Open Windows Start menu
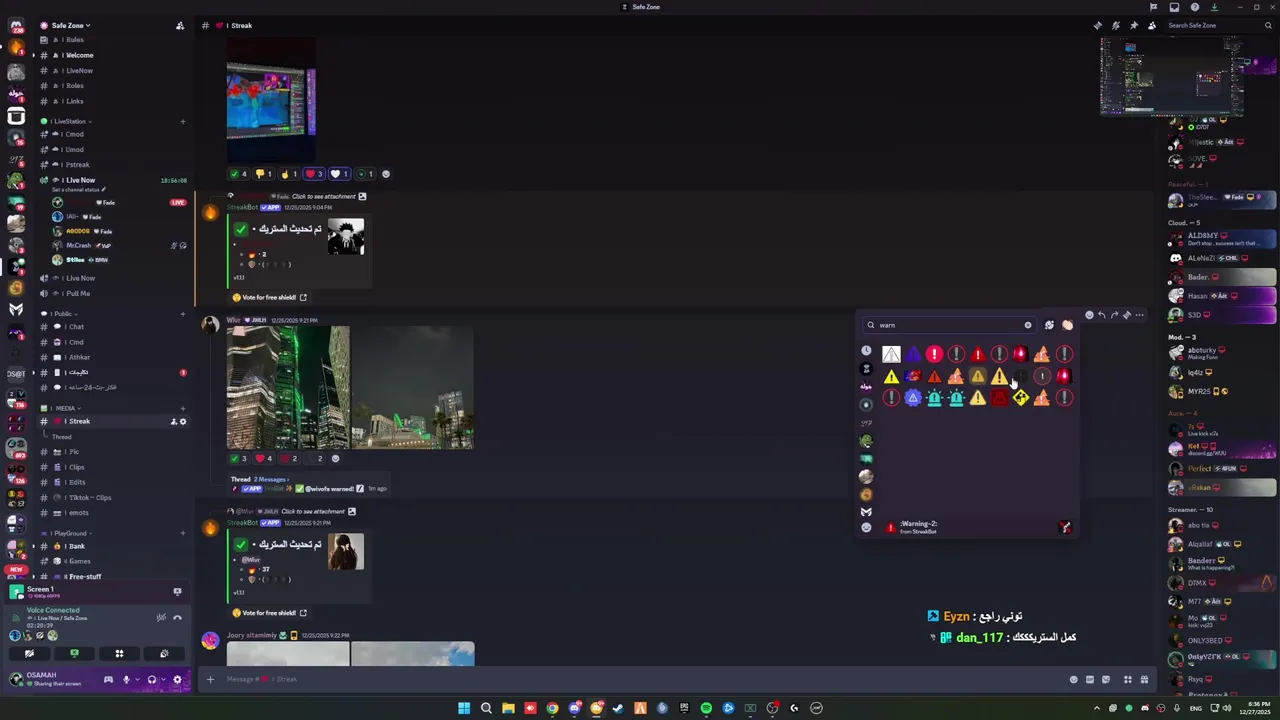 [x=464, y=708]
